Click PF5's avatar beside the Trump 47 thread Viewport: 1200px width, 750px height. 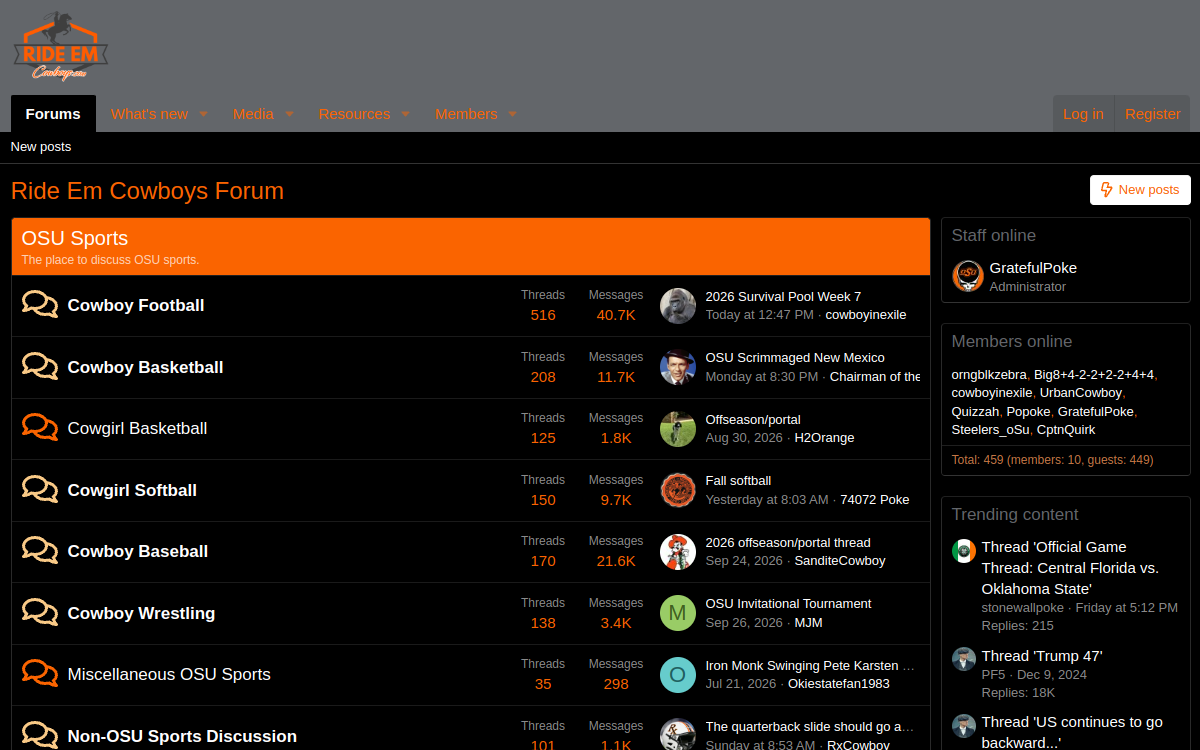pos(963,659)
